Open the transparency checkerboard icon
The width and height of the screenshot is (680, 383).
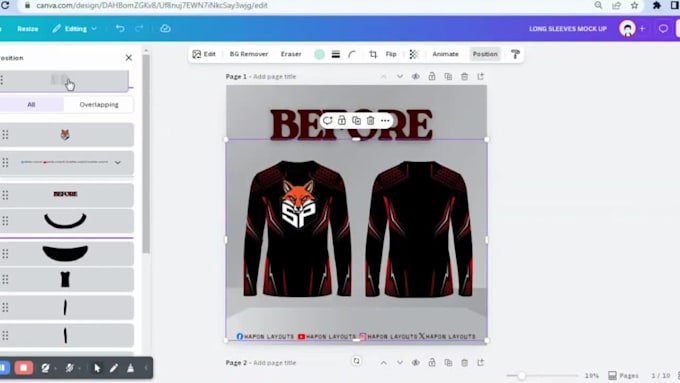coord(413,54)
